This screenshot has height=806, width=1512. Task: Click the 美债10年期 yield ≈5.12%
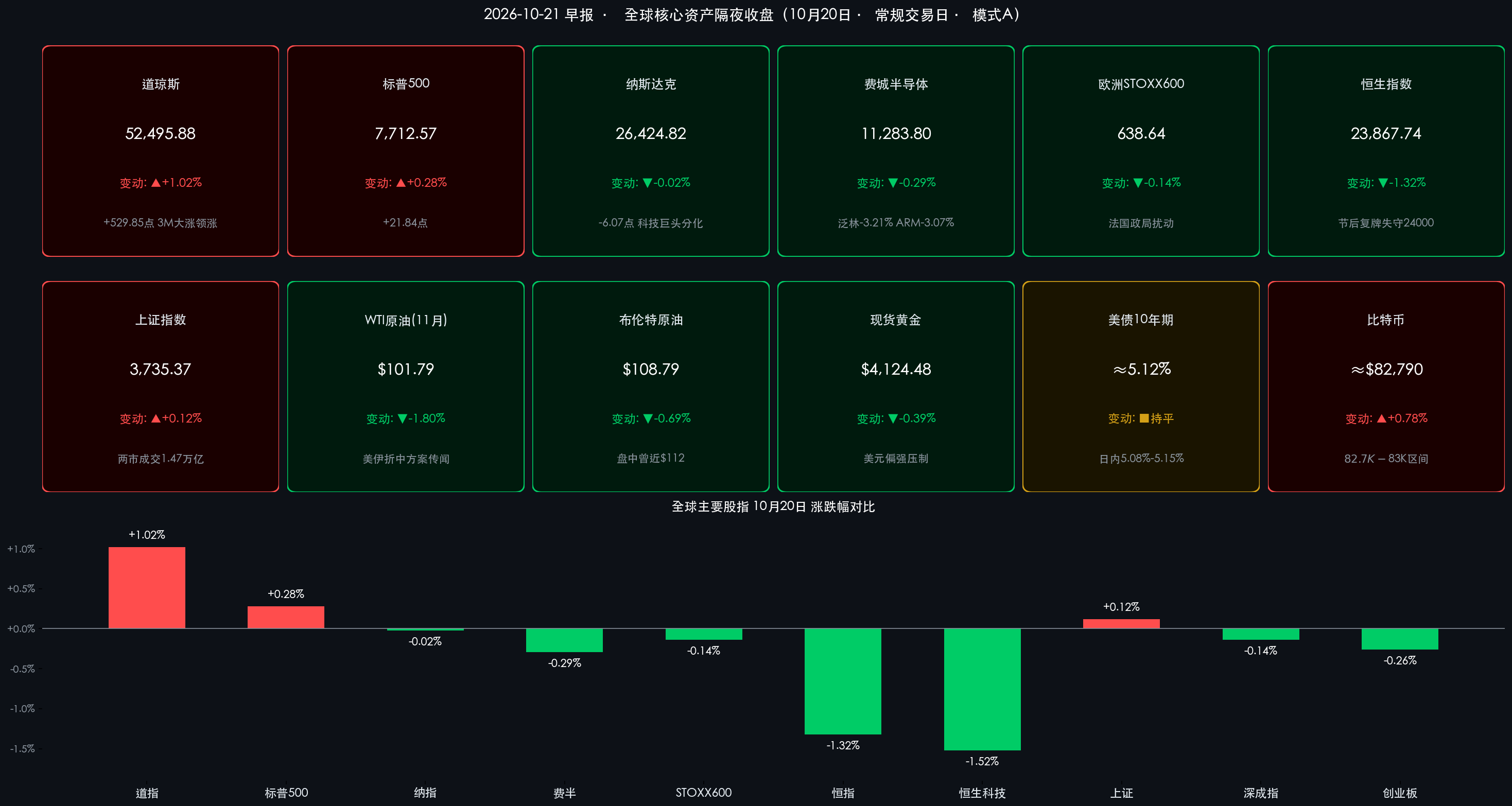pyautogui.click(x=1141, y=369)
